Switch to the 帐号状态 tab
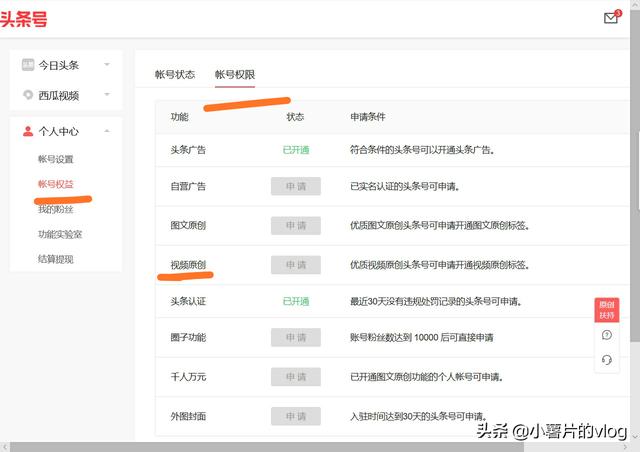The height and width of the screenshot is (452, 640). pos(175,75)
